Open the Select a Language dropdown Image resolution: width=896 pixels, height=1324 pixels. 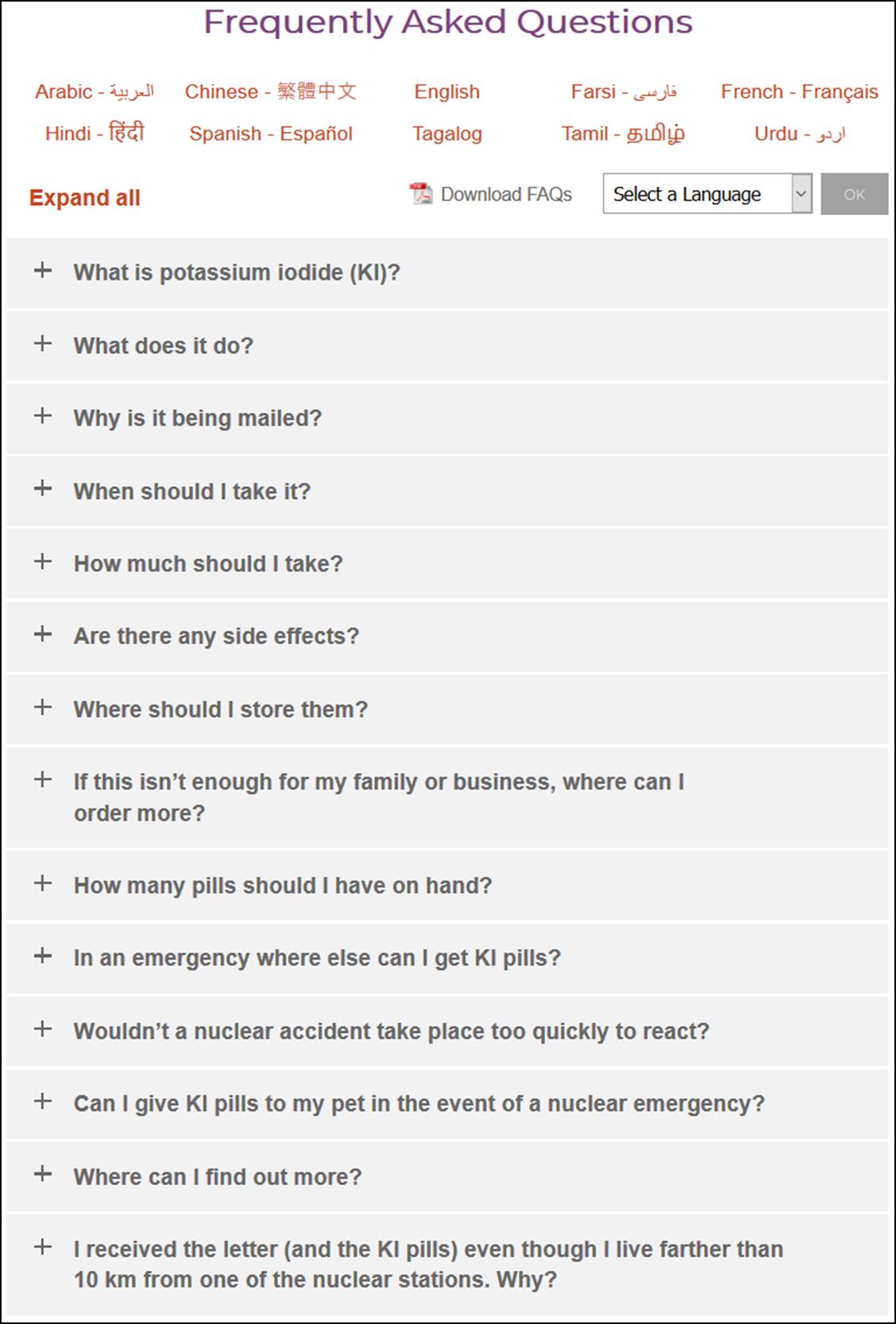coord(707,194)
